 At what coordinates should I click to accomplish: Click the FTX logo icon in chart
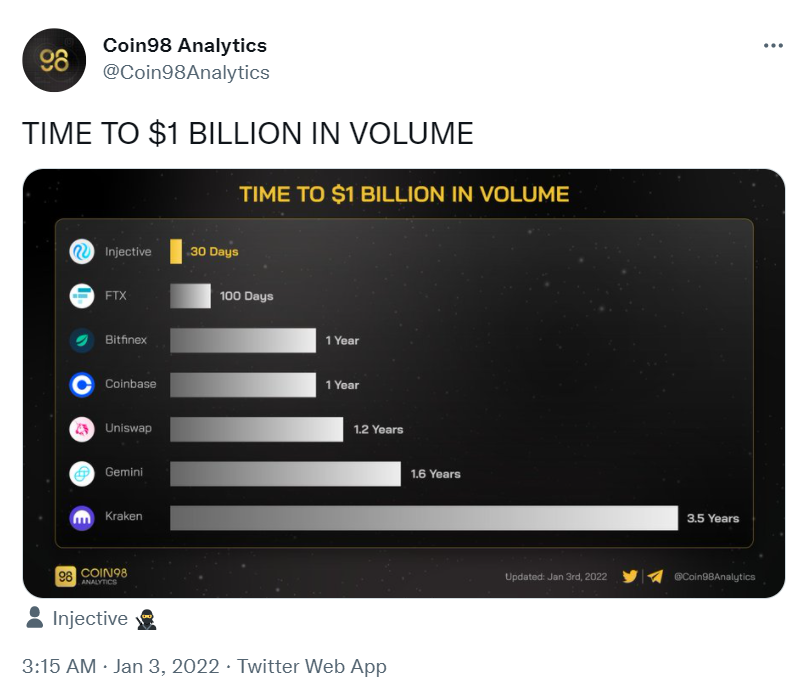(x=82, y=296)
